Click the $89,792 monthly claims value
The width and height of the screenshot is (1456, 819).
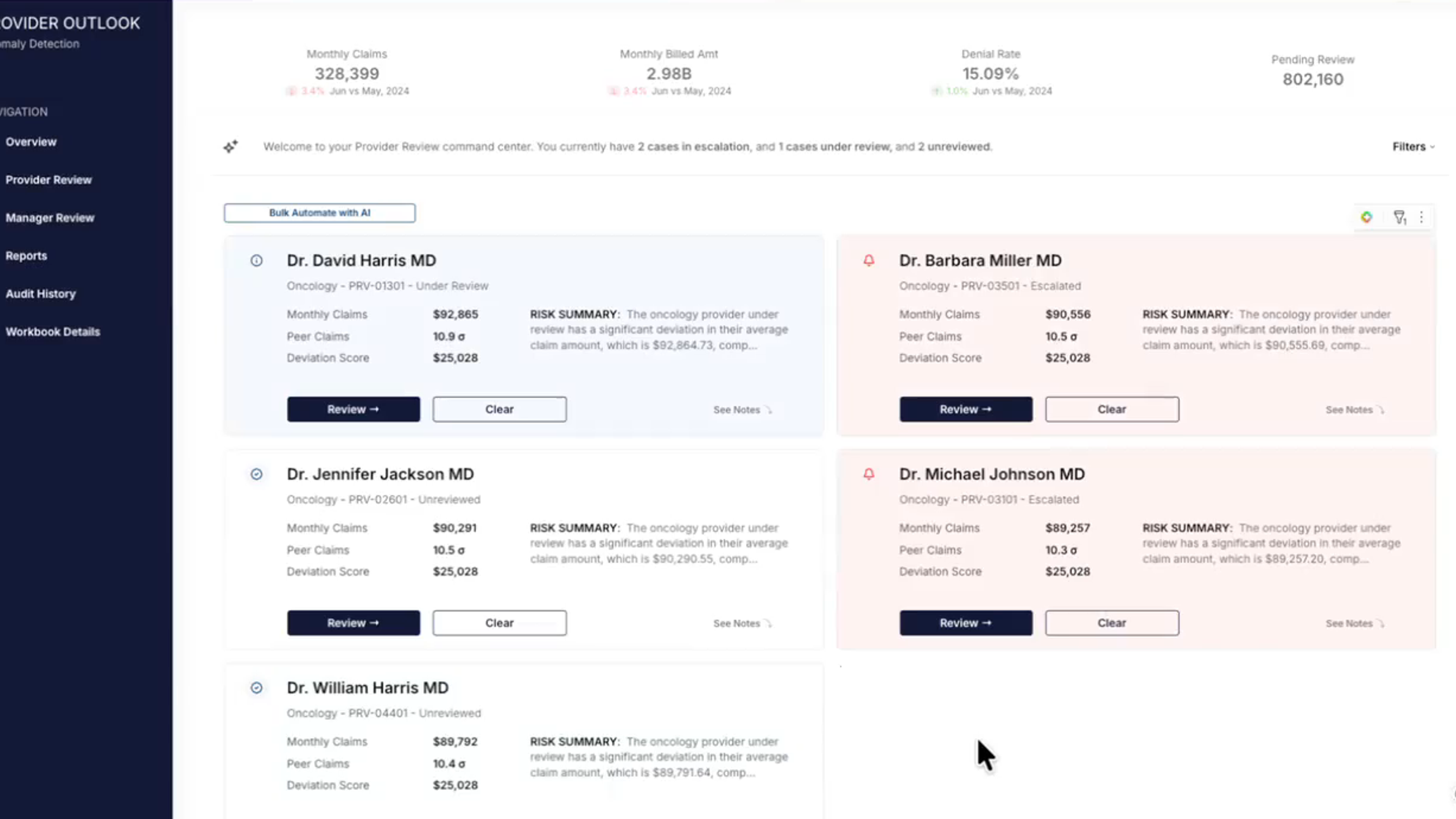[x=455, y=742]
